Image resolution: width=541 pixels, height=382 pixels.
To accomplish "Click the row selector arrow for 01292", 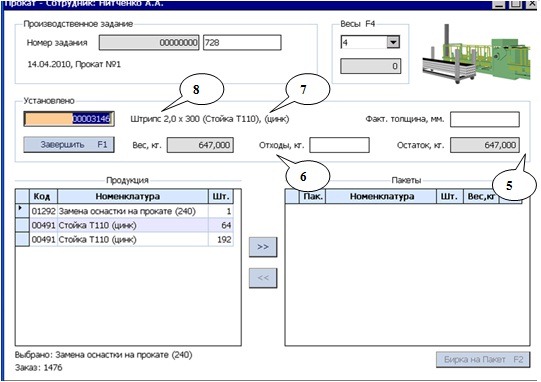I will [22, 210].
